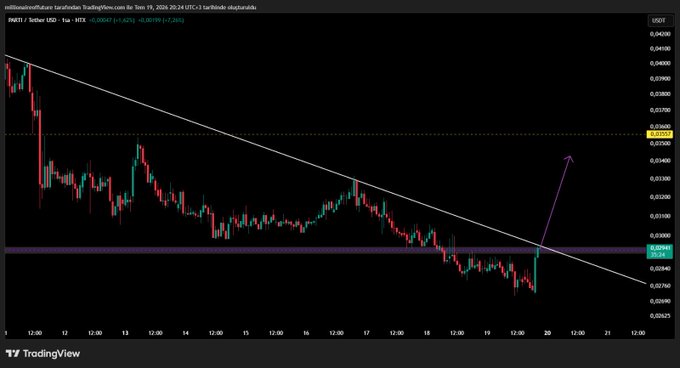Click date label 15 on the time axis
This screenshot has height=368, width=680.
click(x=245, y=333)
